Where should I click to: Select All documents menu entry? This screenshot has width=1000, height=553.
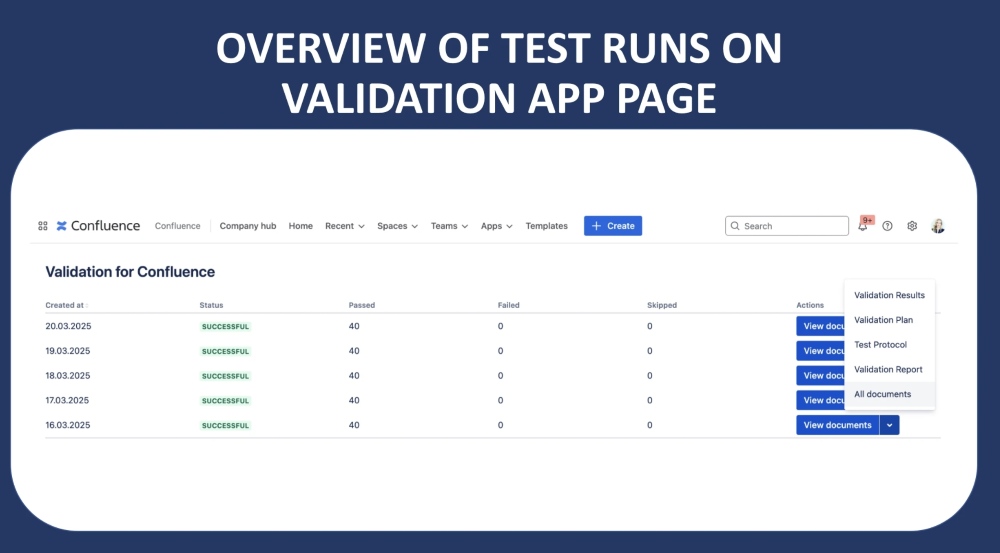click(889, 394)
